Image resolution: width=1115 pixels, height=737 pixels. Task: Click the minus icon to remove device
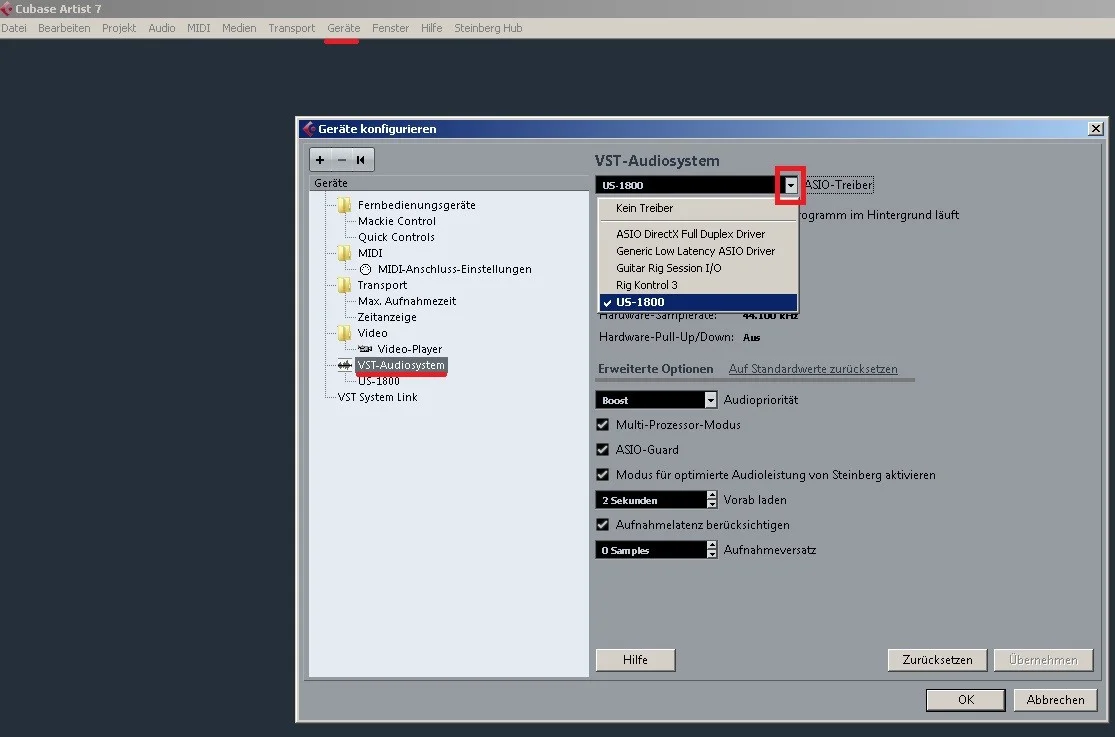click(x=341, y=160)
